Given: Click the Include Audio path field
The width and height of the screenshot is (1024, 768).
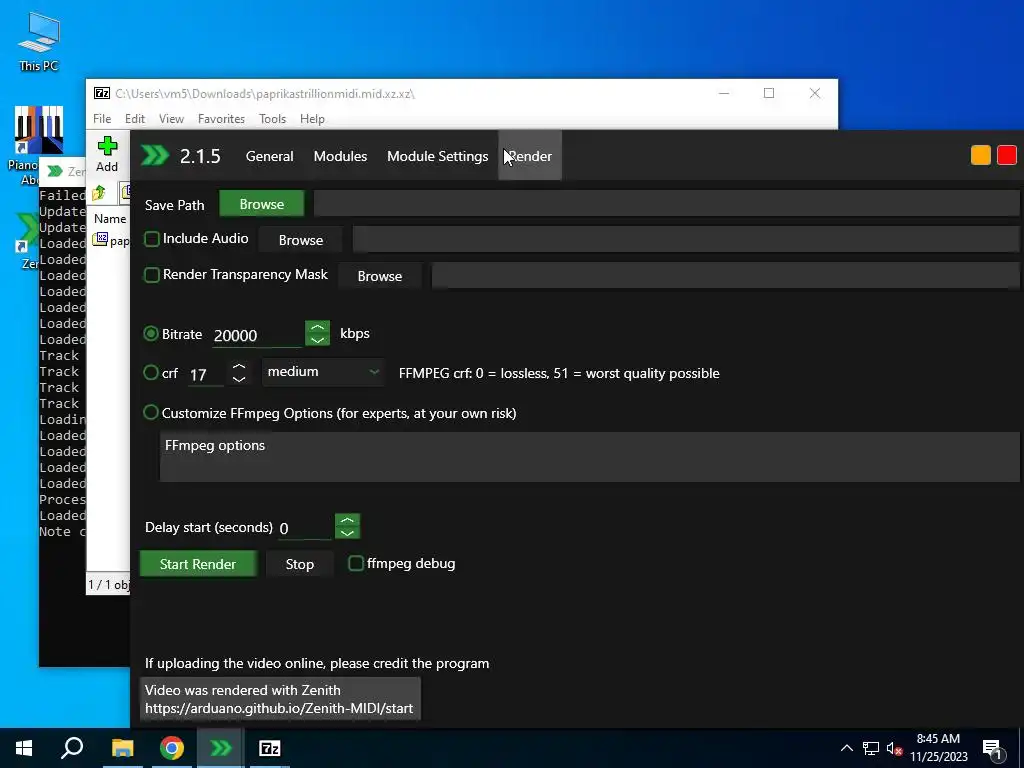Looking at the screenshot, I should click(686, 240).
